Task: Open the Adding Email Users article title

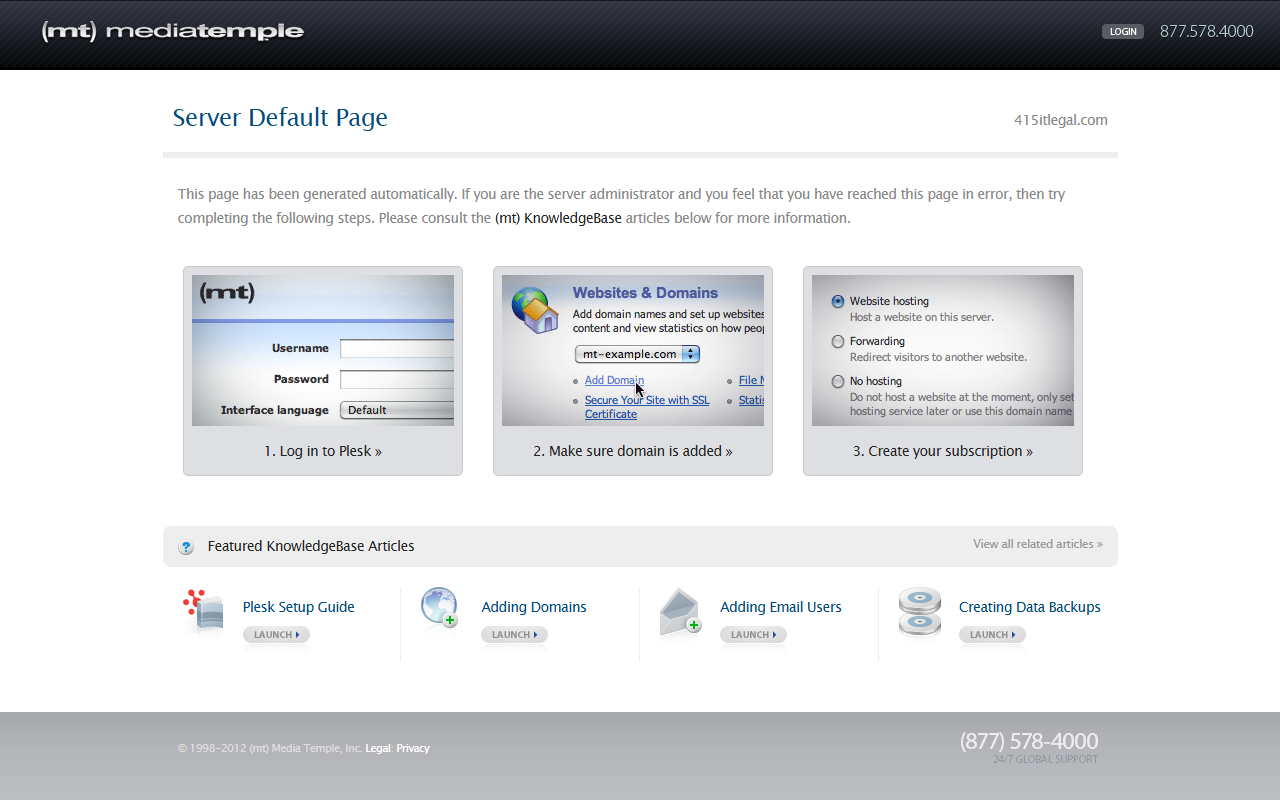Action: pyautogui.click(x=781, y=607)
